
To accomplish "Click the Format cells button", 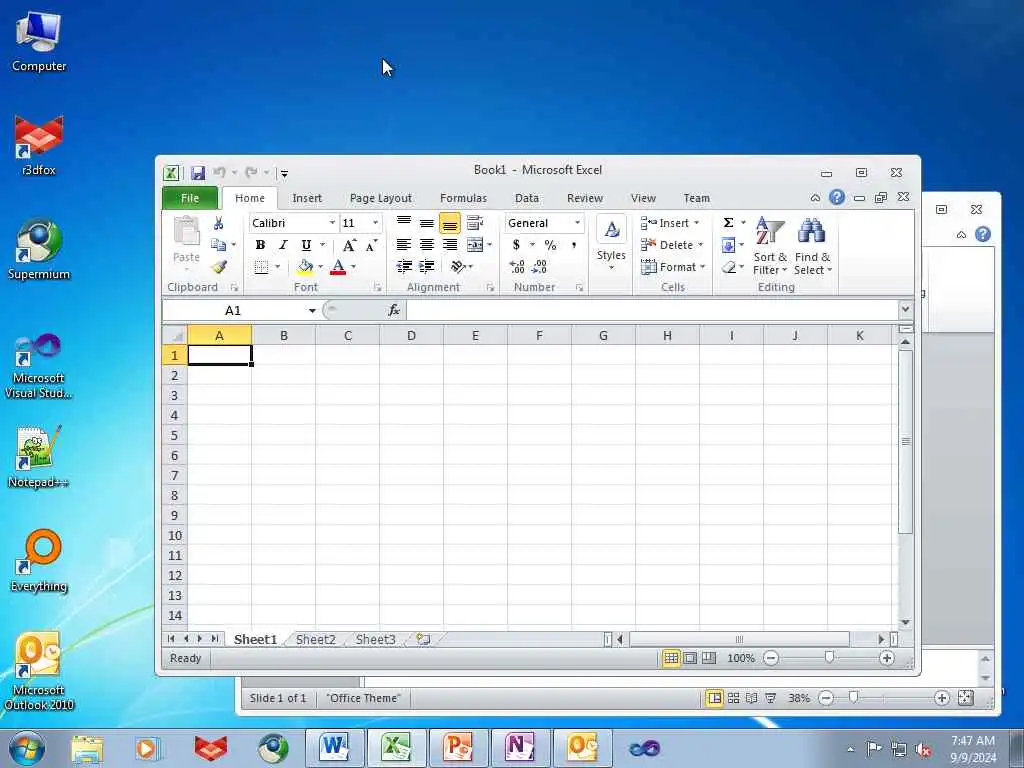I will (x=673, y=266).
